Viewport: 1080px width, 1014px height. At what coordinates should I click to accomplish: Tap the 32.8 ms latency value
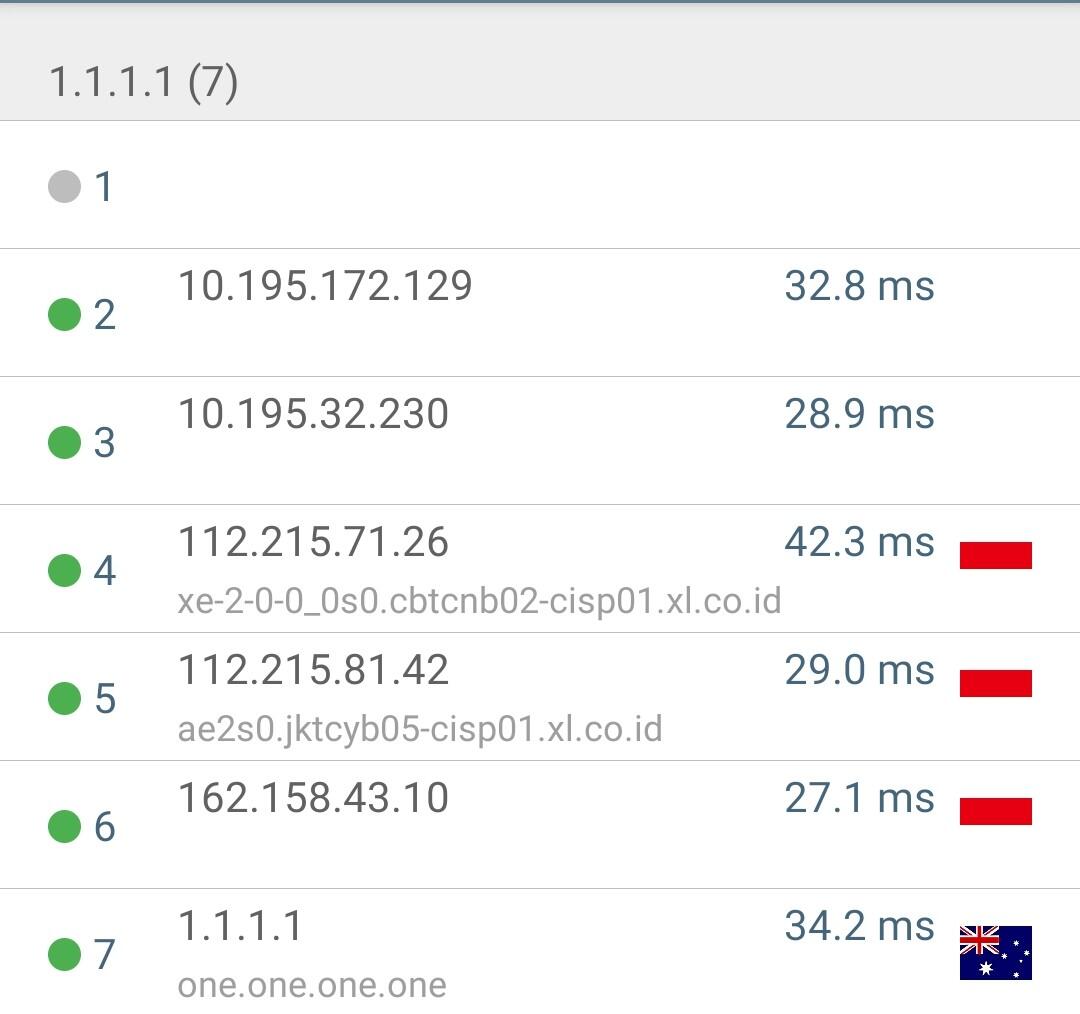click(x=859, y=286)
